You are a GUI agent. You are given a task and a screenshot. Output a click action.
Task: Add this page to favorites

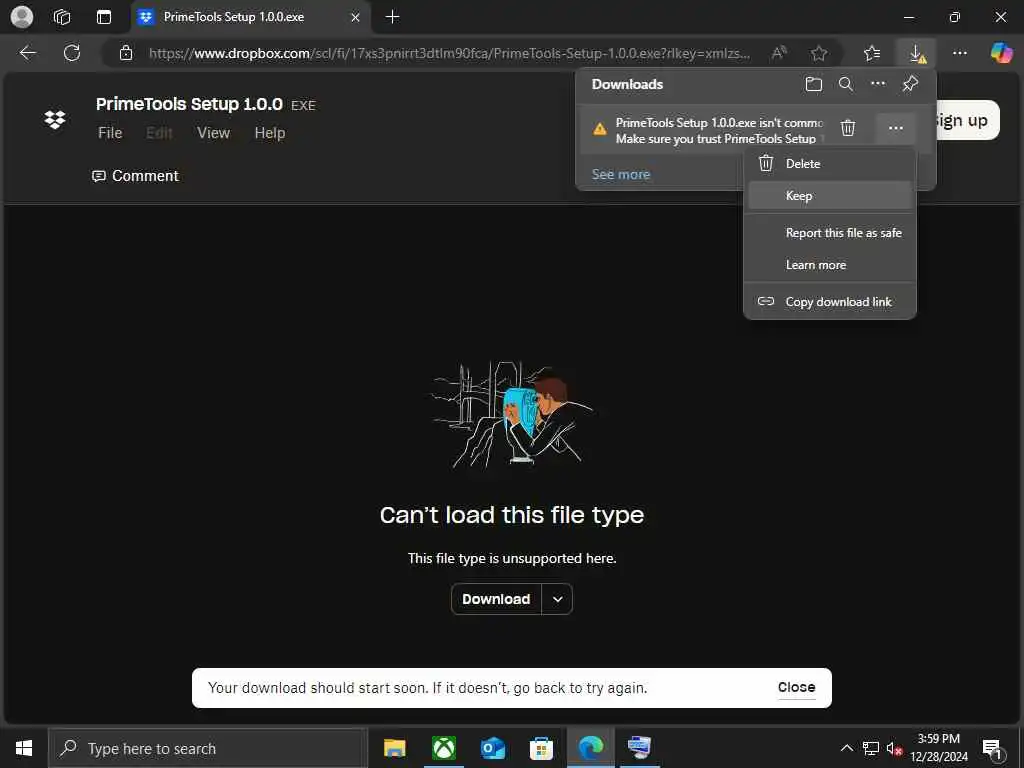point(819,53)
